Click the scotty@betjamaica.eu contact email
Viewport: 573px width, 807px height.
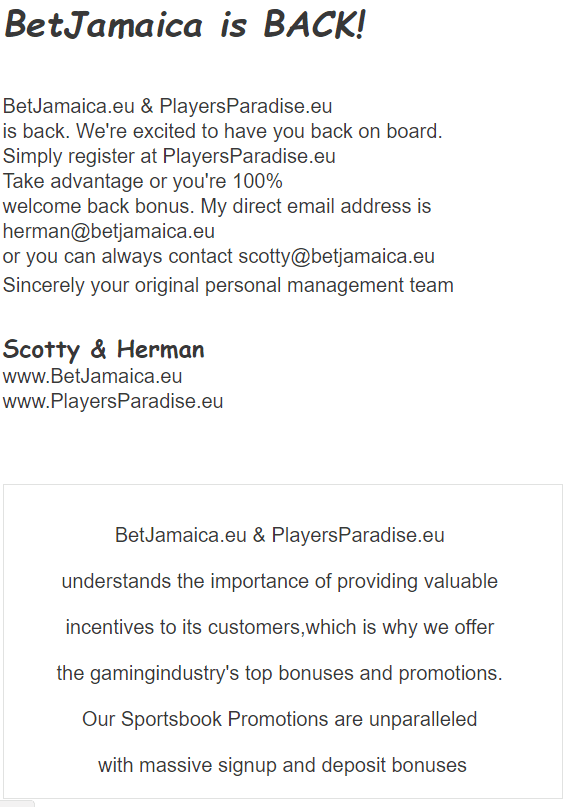click(337, 256)
